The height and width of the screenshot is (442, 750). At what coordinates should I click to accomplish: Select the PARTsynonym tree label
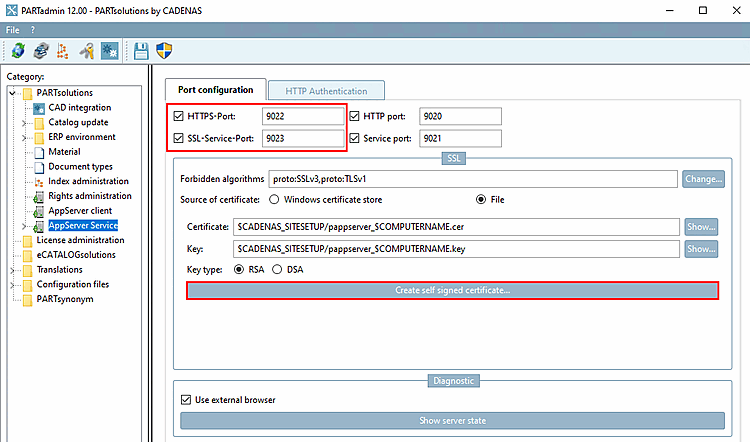(65, 299)
